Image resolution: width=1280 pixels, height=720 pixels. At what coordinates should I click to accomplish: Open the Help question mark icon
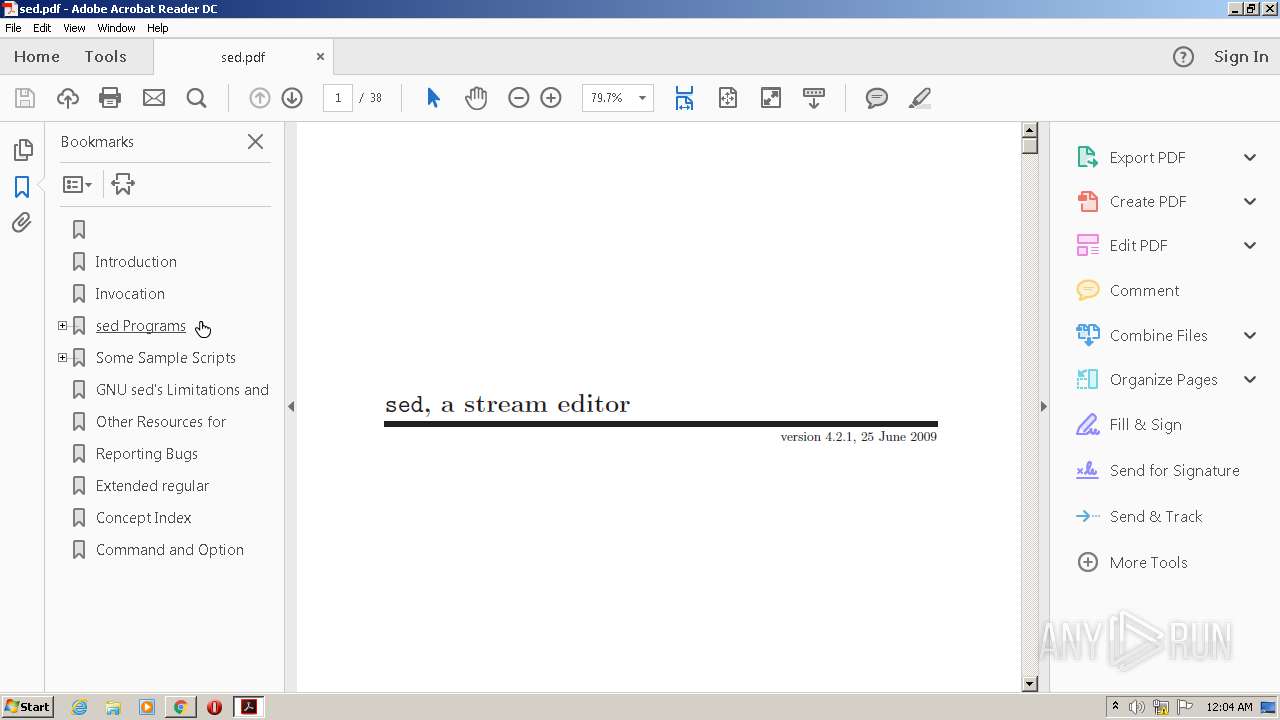pyautogui.click(x=1183, y=57)
